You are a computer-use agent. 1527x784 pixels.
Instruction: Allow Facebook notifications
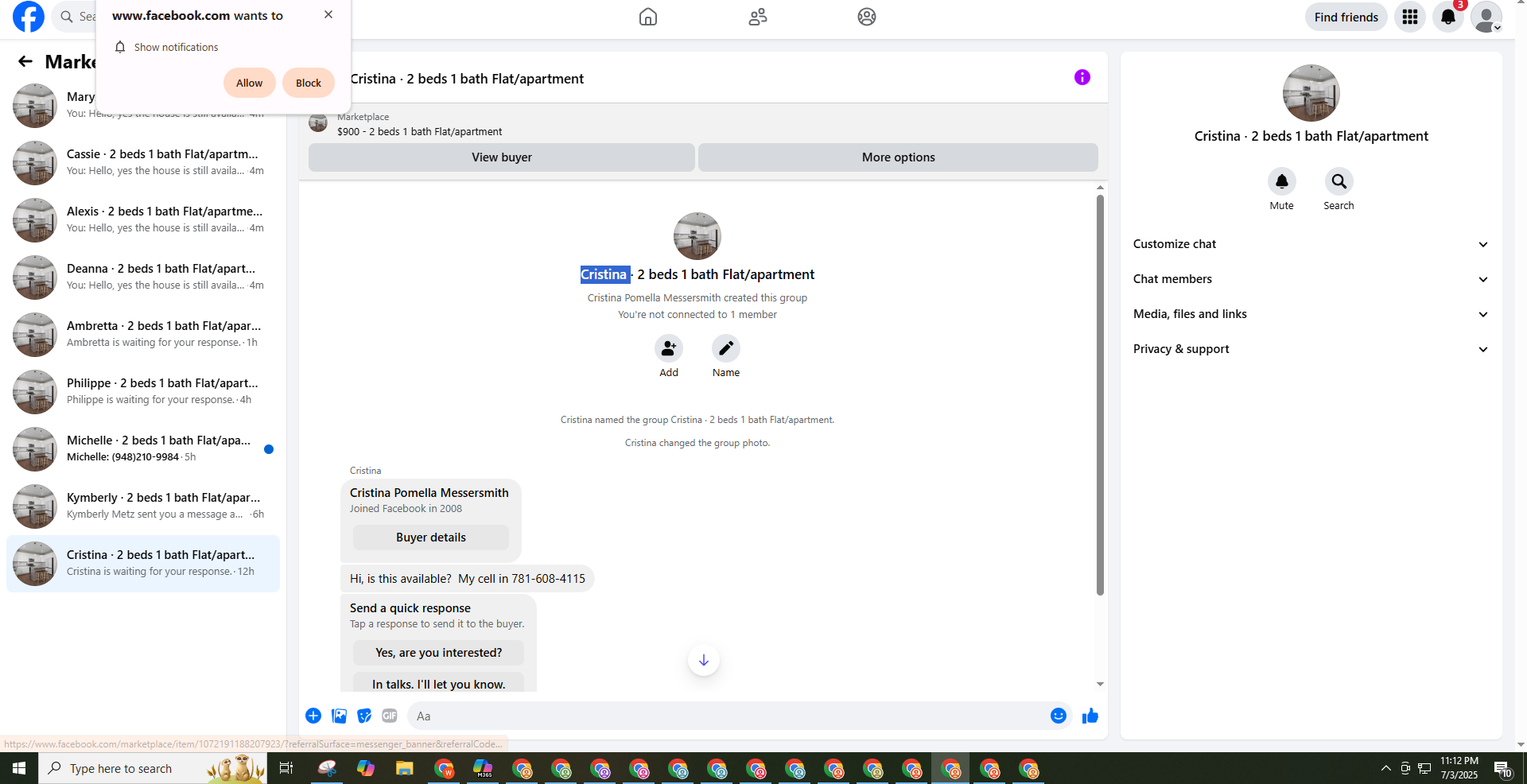250,83
